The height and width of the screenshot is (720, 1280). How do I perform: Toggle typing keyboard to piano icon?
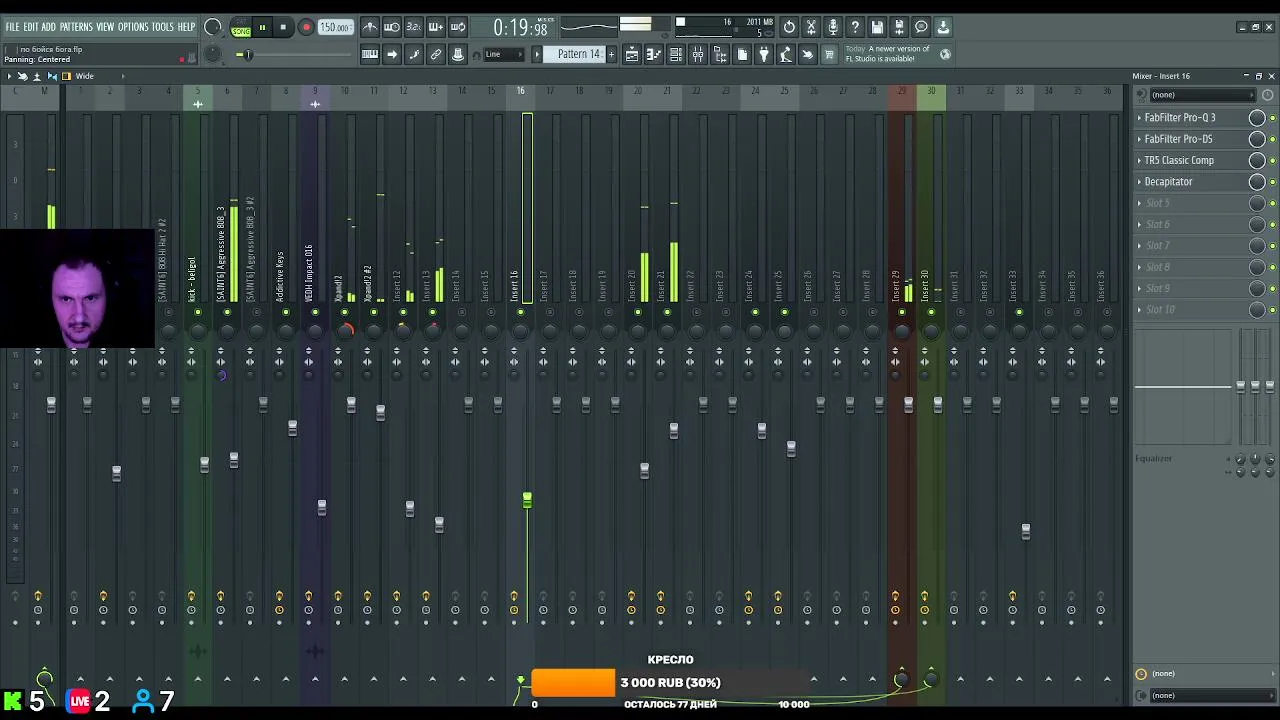pyautogui.click(x=370, y=54)
